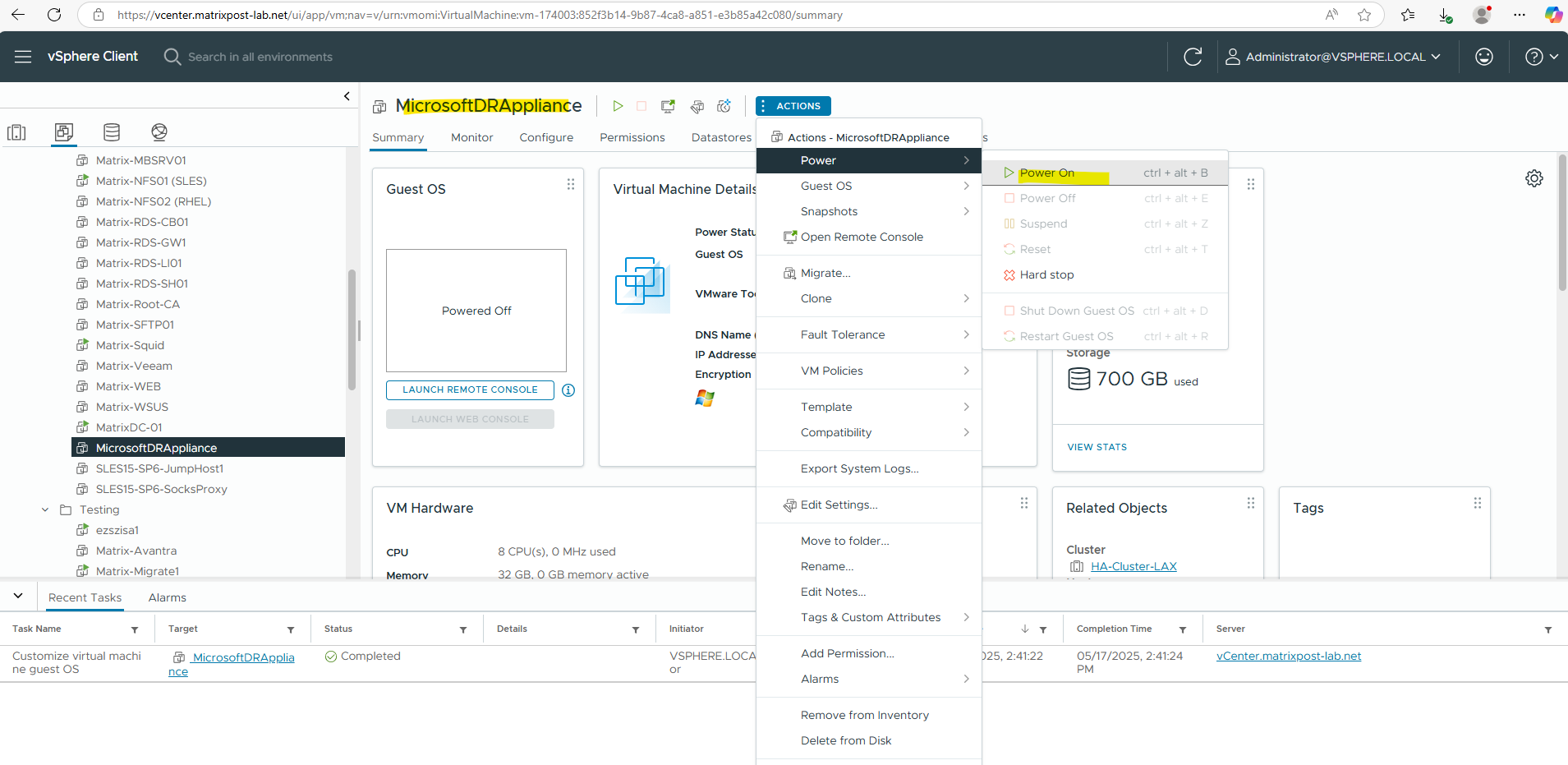Select MatrixDC-01 VM in the tree
Image resolution: width=1568 pixels, height=765 pixels.
pos(129,427)
